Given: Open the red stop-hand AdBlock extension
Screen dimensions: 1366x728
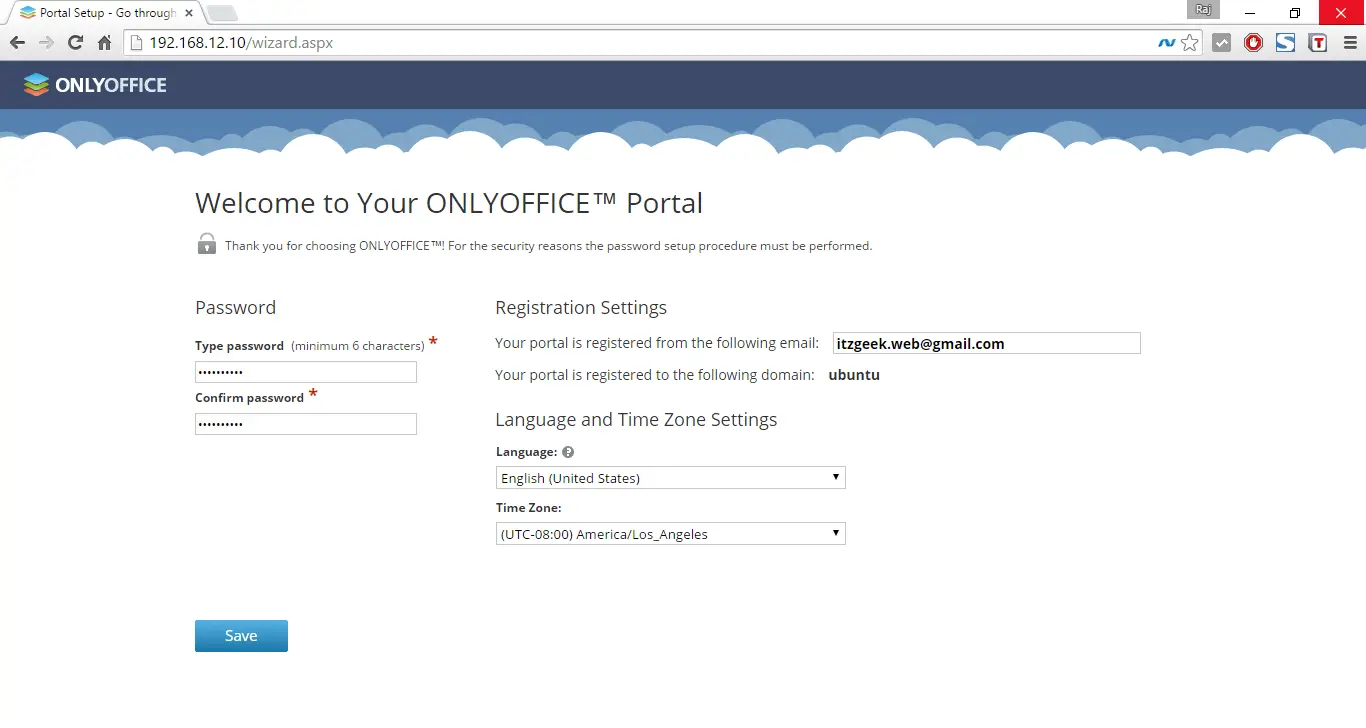Looking at the screenshot, I should pos(1254,43).
